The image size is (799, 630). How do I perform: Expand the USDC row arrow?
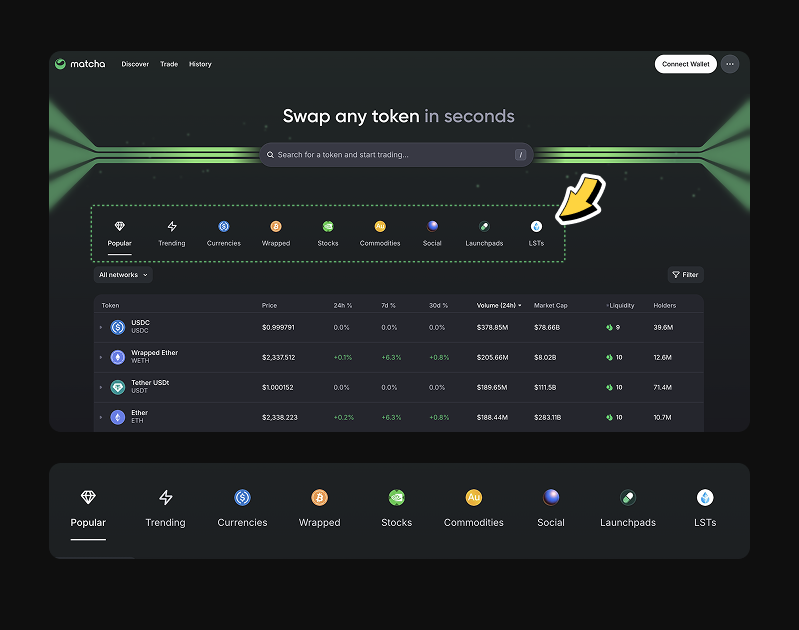pyautogui.click(x=101, y=327)
